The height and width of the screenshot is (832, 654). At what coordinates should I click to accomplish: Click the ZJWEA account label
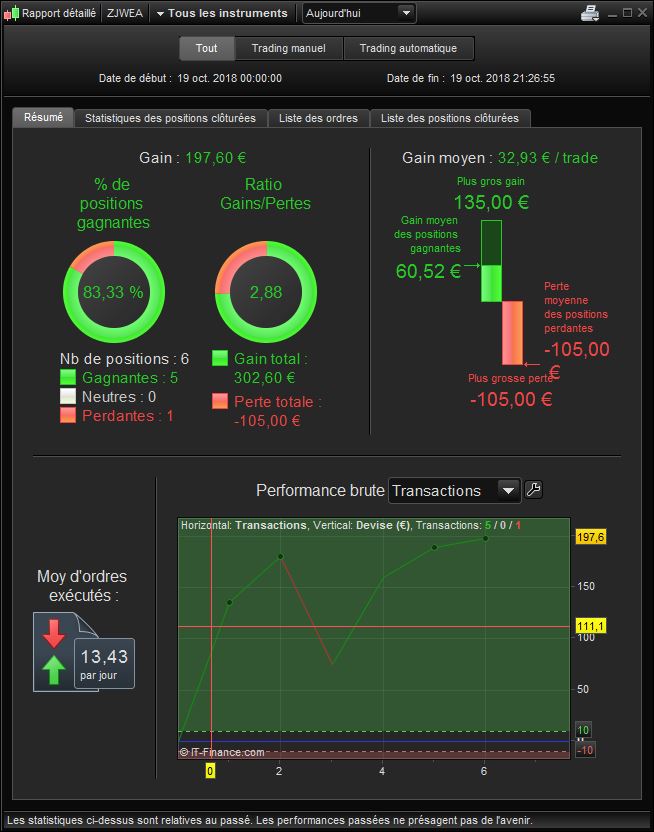tap(125, 13)
